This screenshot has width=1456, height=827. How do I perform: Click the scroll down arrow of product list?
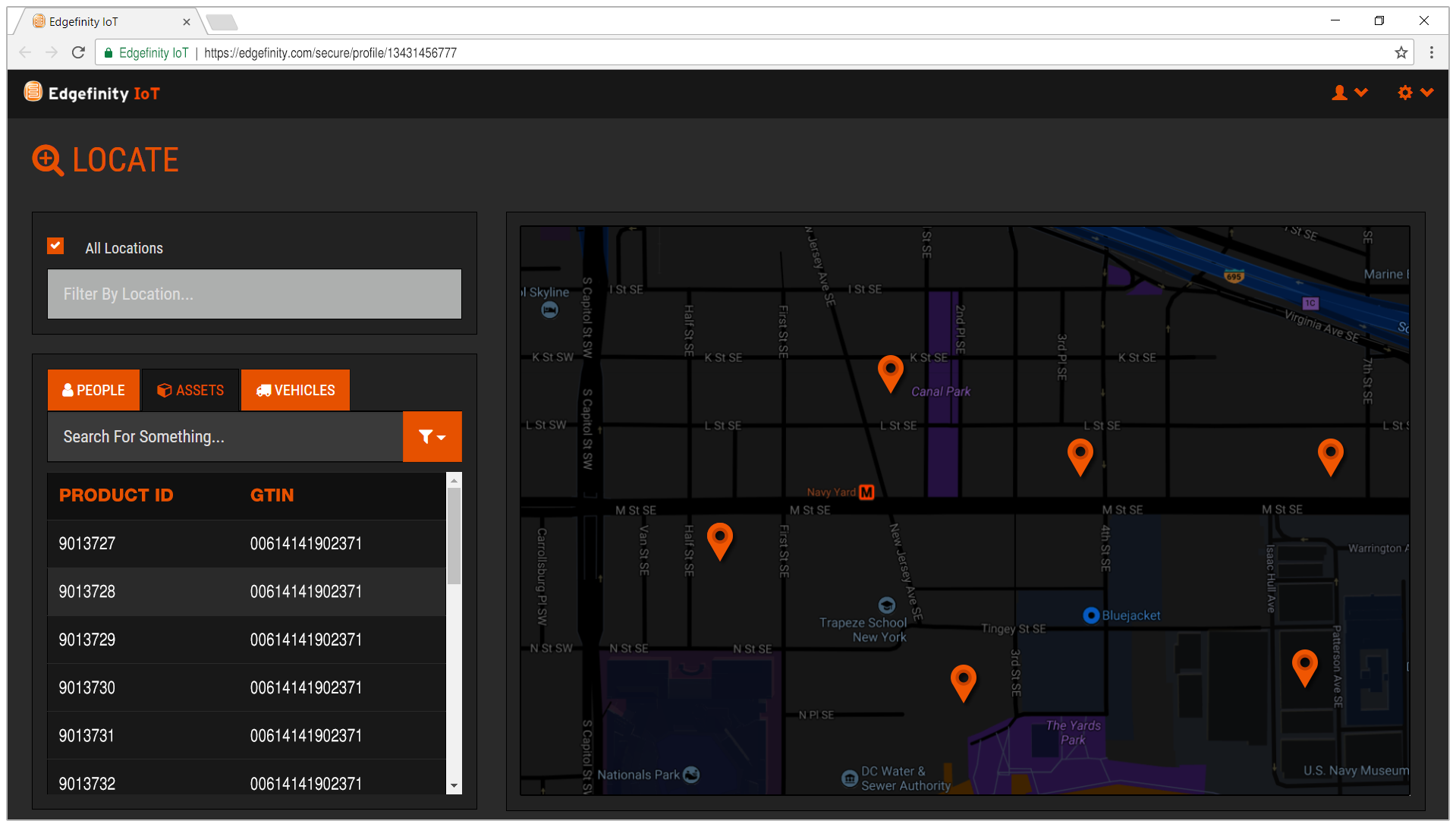[454, 786]
